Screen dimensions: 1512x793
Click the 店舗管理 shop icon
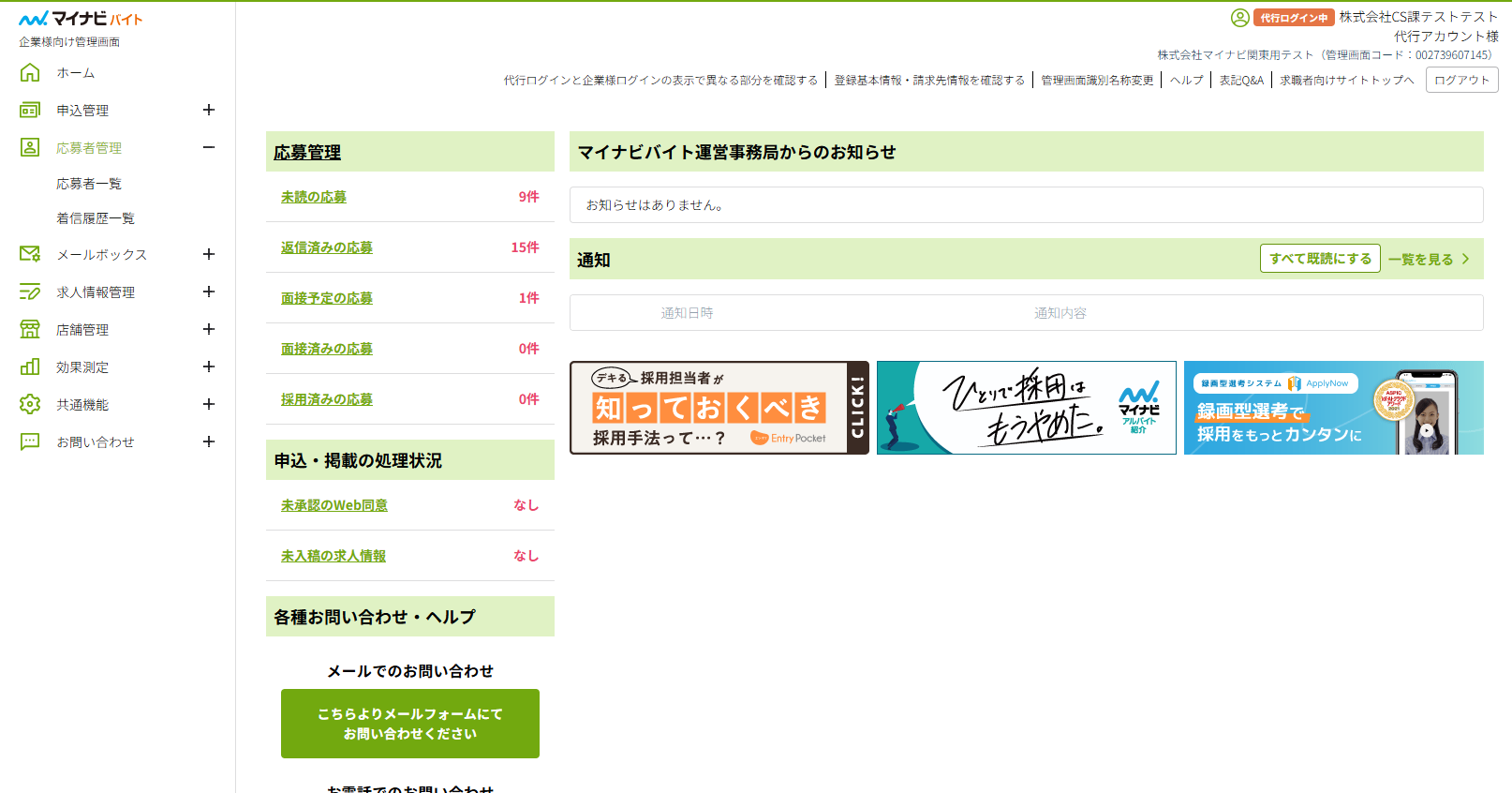click(30, 329)
